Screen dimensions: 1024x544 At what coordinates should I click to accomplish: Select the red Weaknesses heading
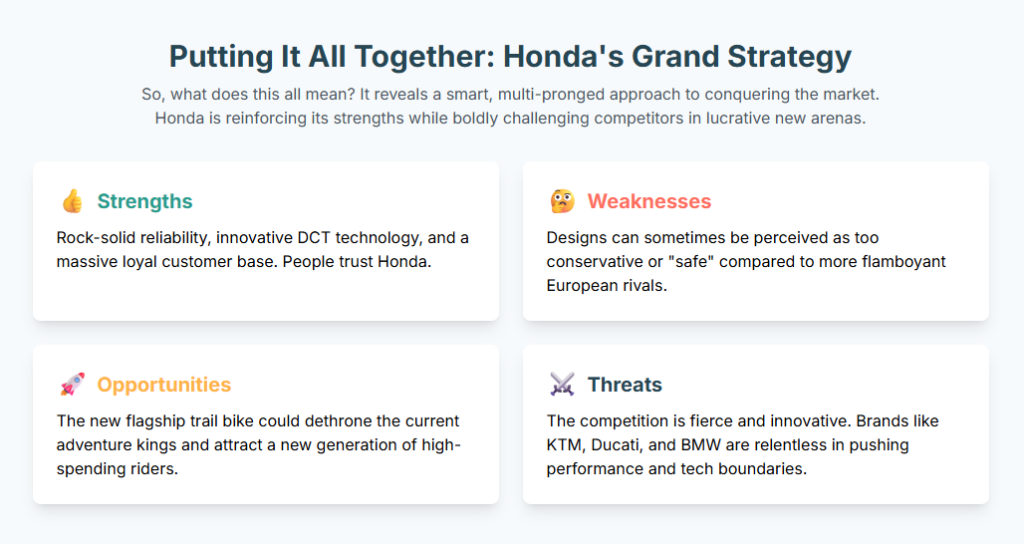(649, 201)
